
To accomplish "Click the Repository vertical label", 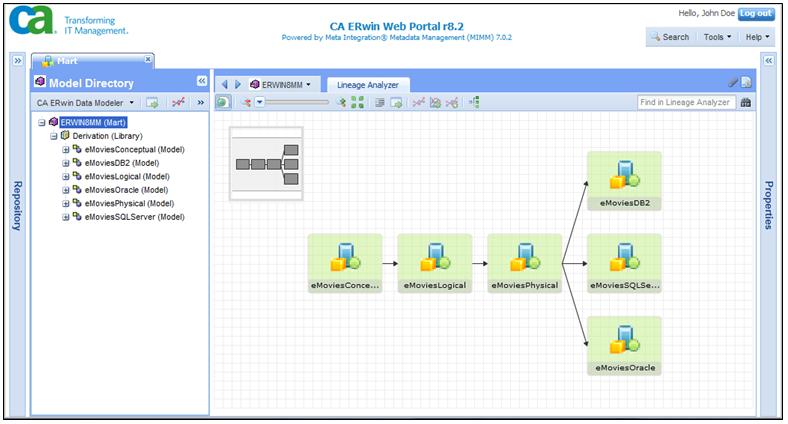I will (17, 206).
